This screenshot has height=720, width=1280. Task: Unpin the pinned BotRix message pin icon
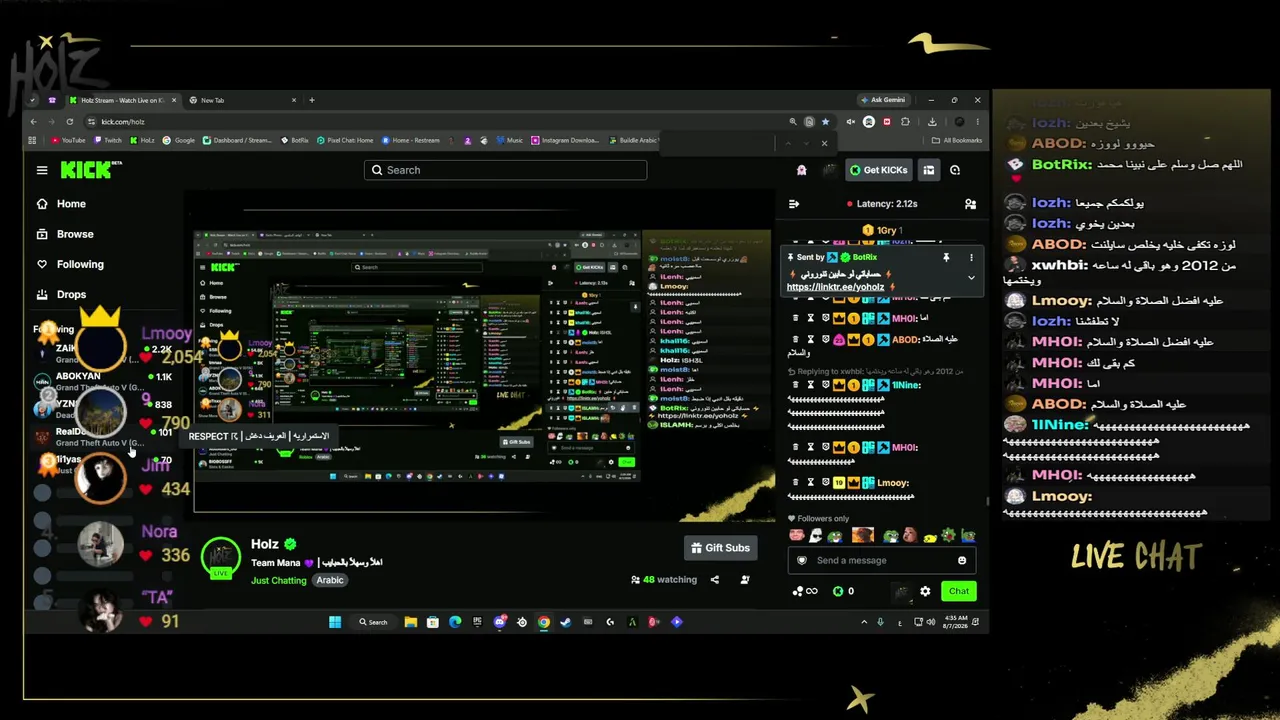point(946,258)
